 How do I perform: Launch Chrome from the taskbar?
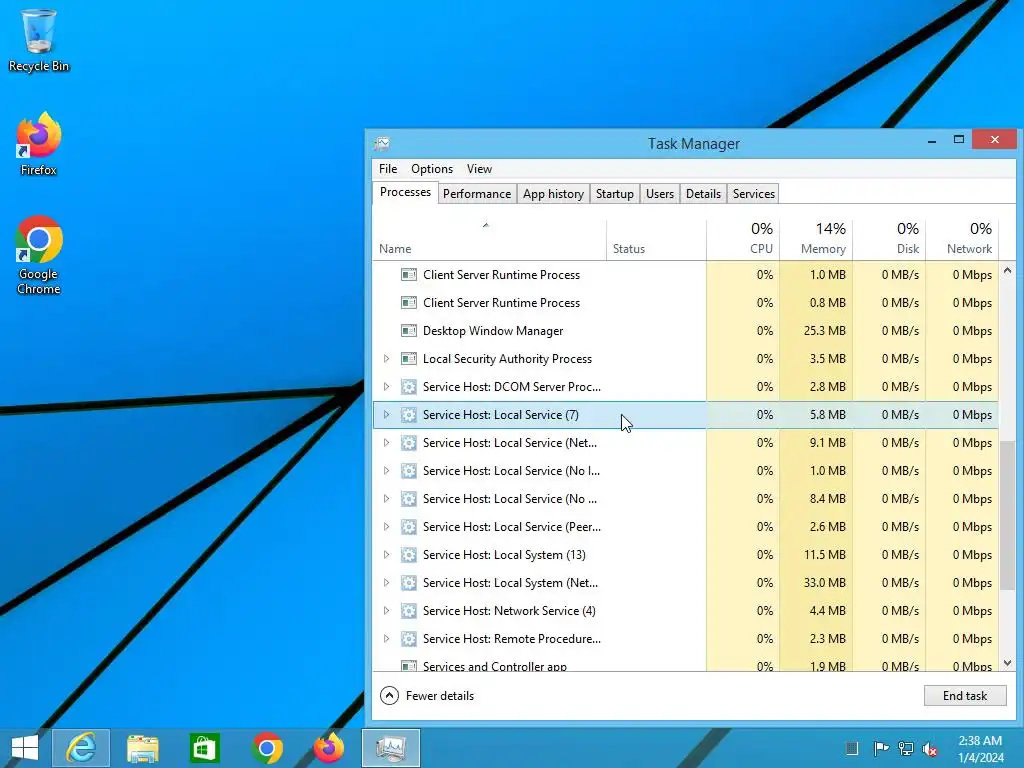click(x=266, y=748)
